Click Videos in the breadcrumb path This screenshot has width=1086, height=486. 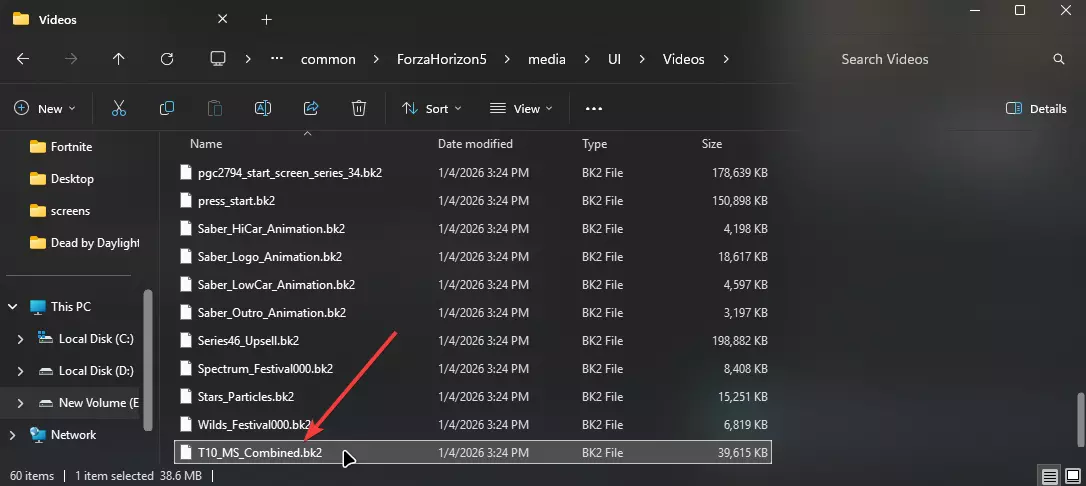[684, 60]
